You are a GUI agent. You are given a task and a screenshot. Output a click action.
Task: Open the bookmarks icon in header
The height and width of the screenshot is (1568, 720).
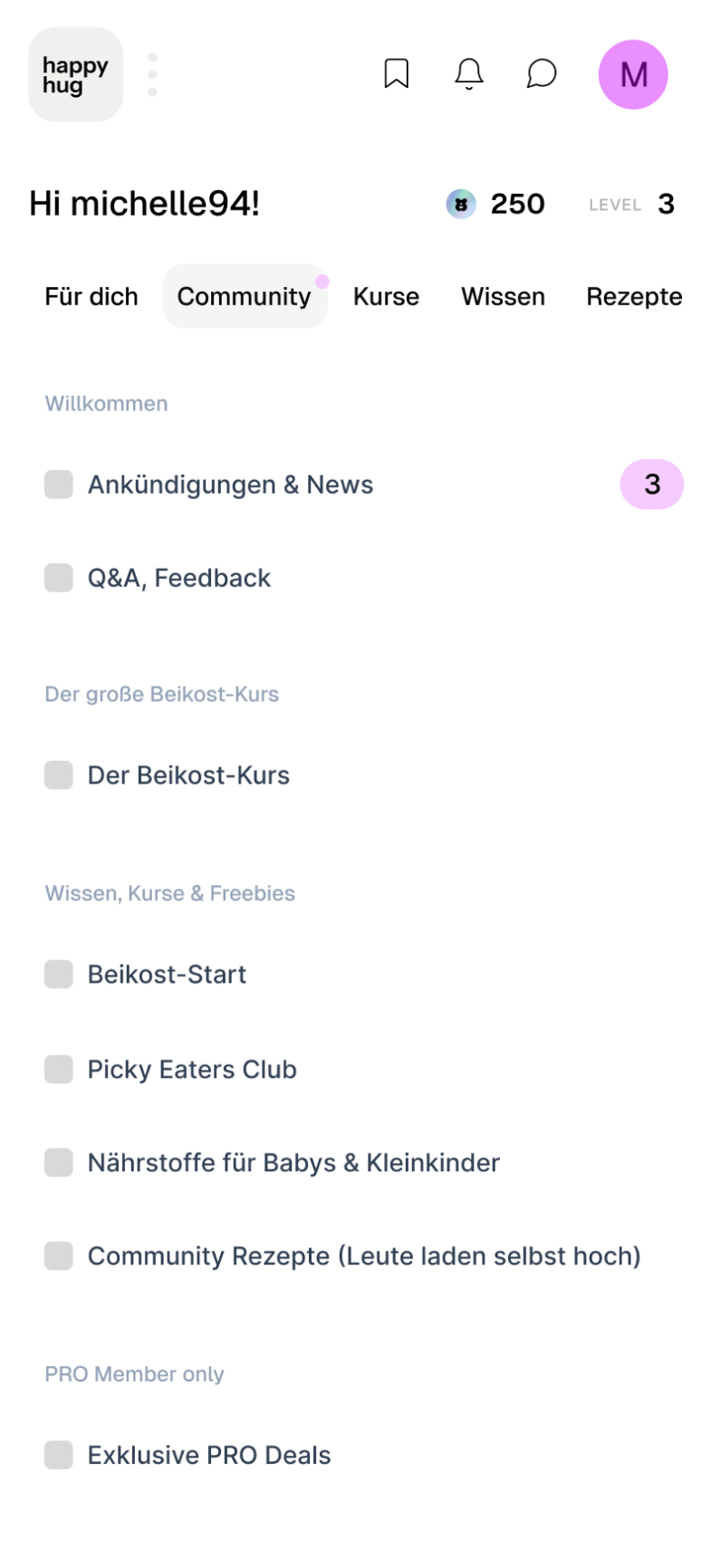tap(397, 74)
